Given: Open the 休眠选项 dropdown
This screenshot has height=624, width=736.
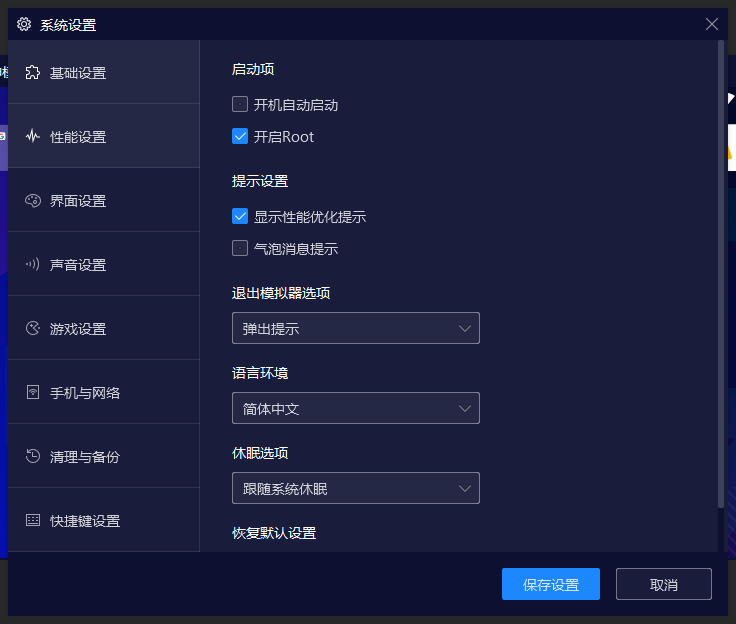Looking at the screenshot, I should (x=355, y=488).
